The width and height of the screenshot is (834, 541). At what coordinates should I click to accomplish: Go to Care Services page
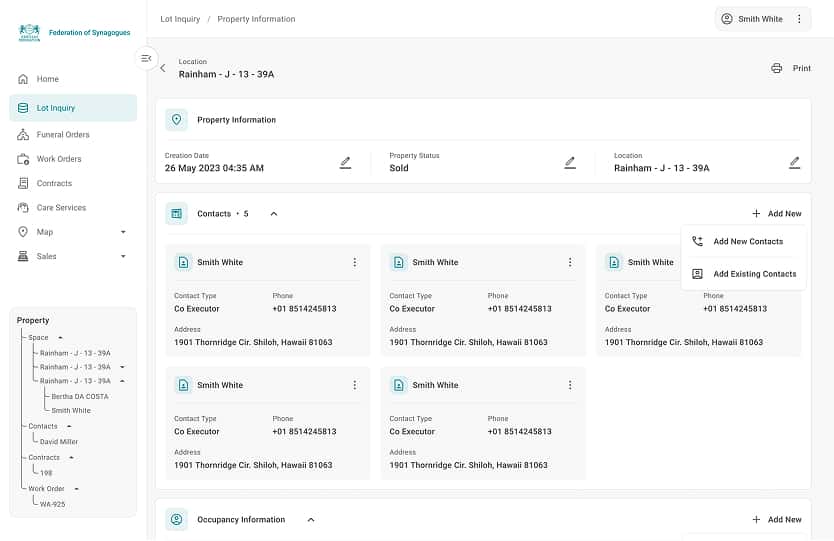click(x=61, y=208)
